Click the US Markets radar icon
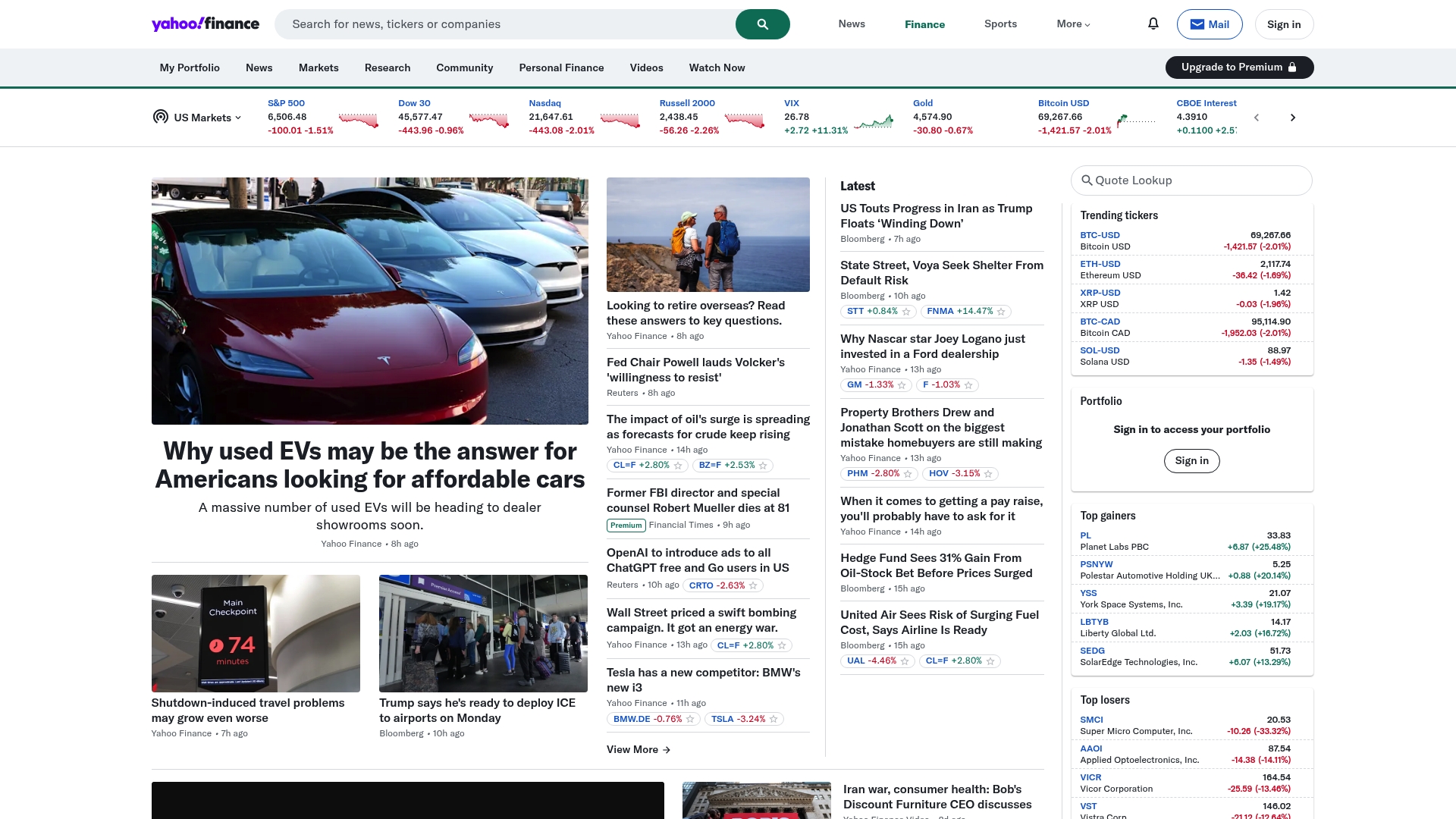 click(x=160, y=117)
